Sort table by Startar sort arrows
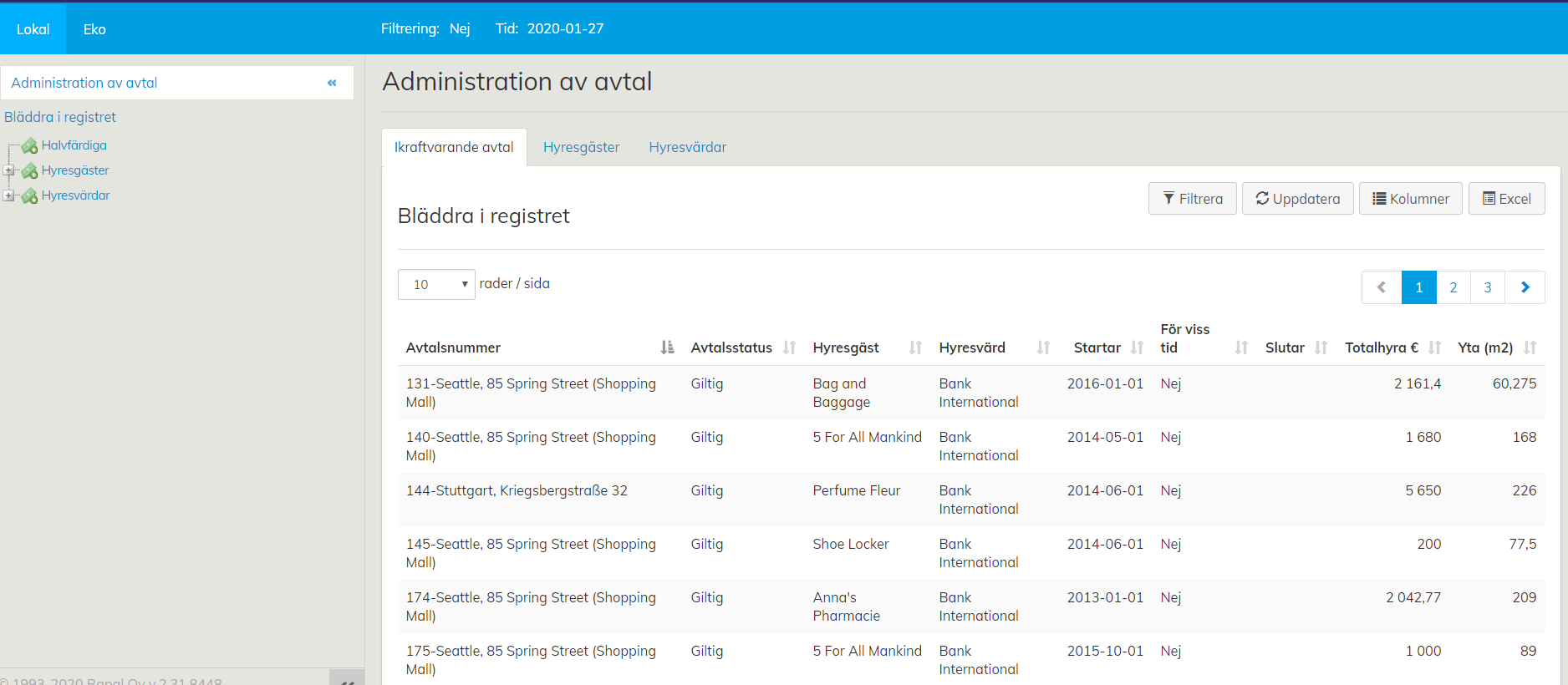1568x685 pixels. 1137,348
